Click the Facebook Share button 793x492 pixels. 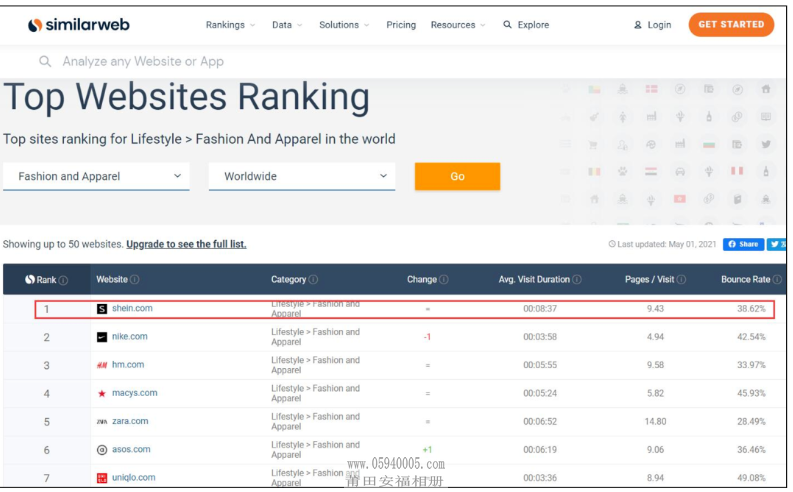pyautogui.click(x=743, y=244)
